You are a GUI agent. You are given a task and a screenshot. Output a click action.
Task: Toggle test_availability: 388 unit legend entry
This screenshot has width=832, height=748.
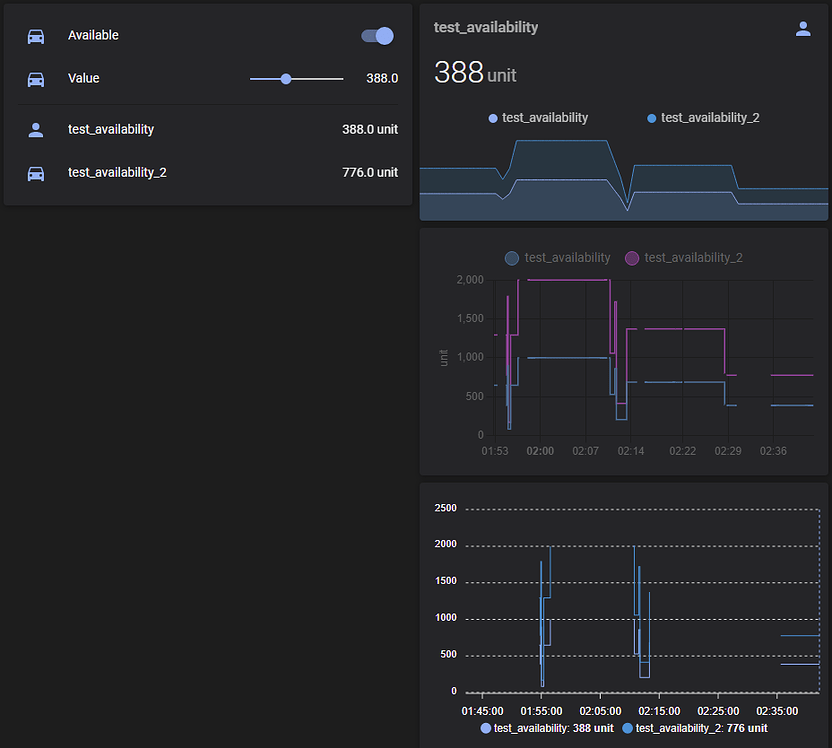547,728
